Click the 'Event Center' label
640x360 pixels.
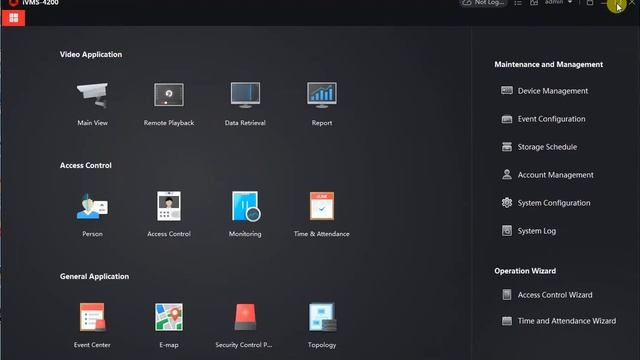coord(92,345)
